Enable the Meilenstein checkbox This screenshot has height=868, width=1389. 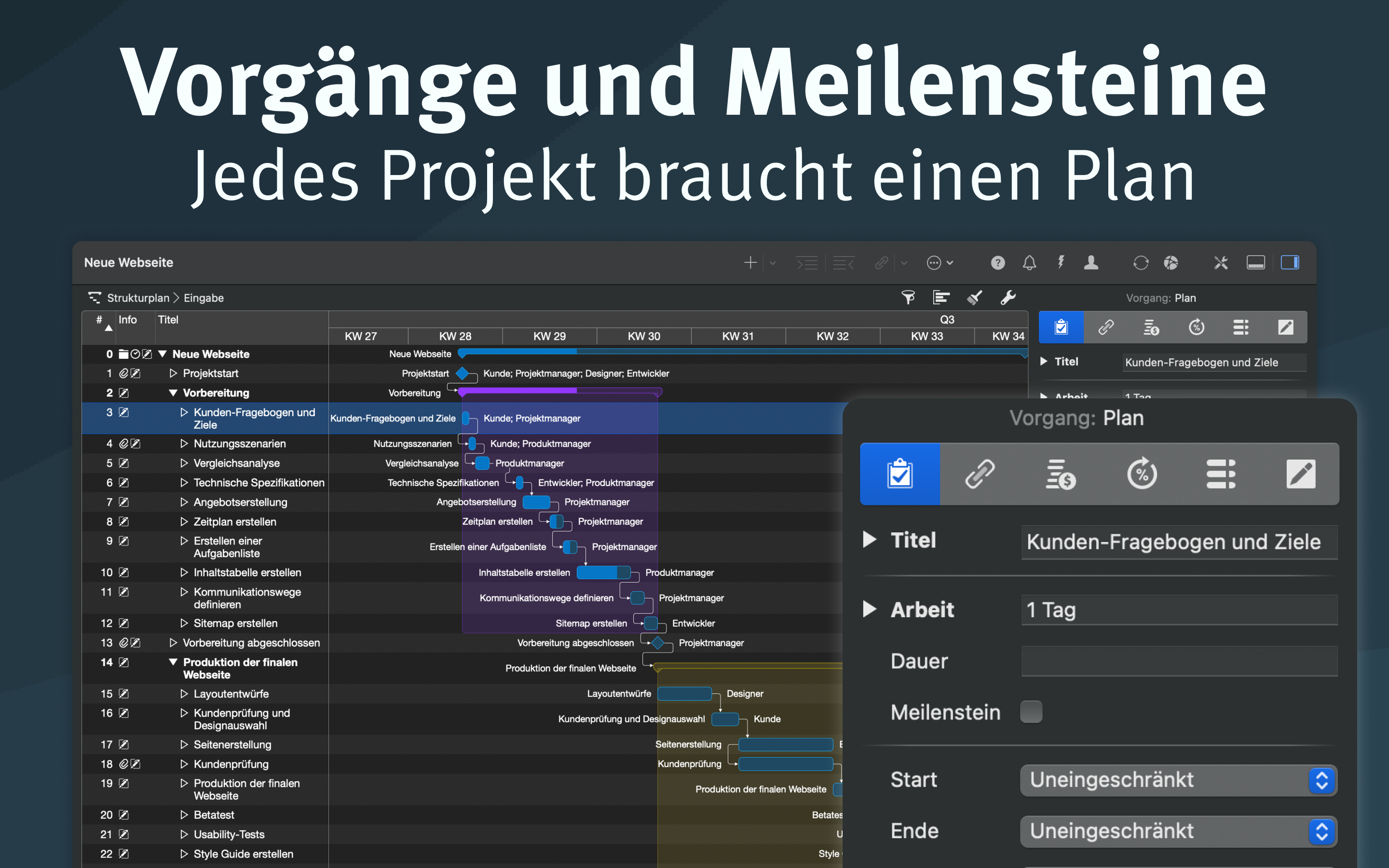click(x=1031, y=712)
